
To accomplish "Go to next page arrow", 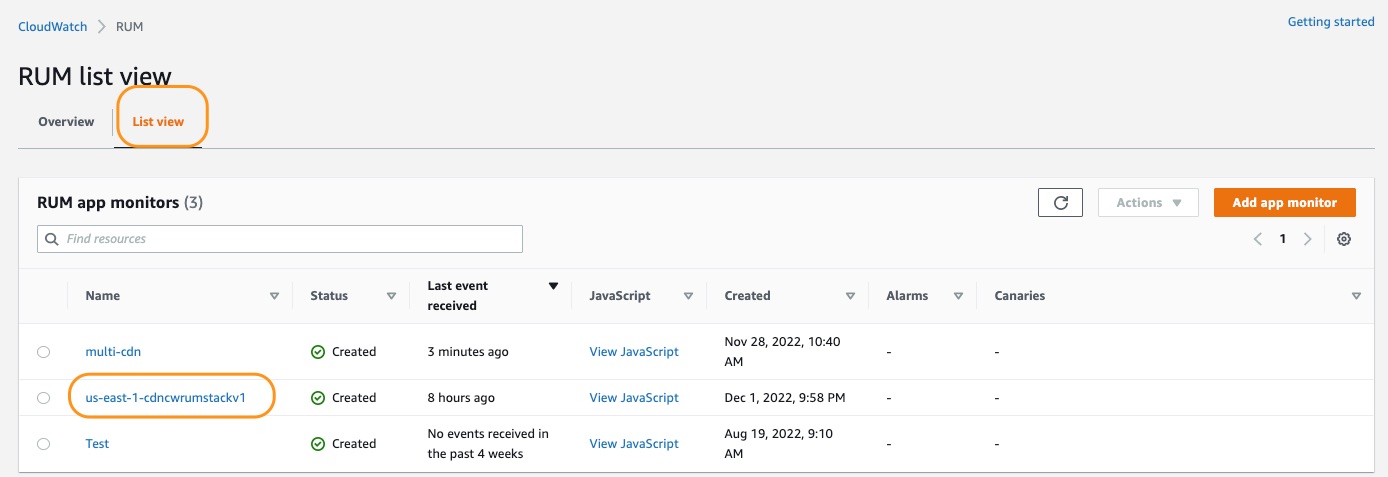I will click(1307, 239).
